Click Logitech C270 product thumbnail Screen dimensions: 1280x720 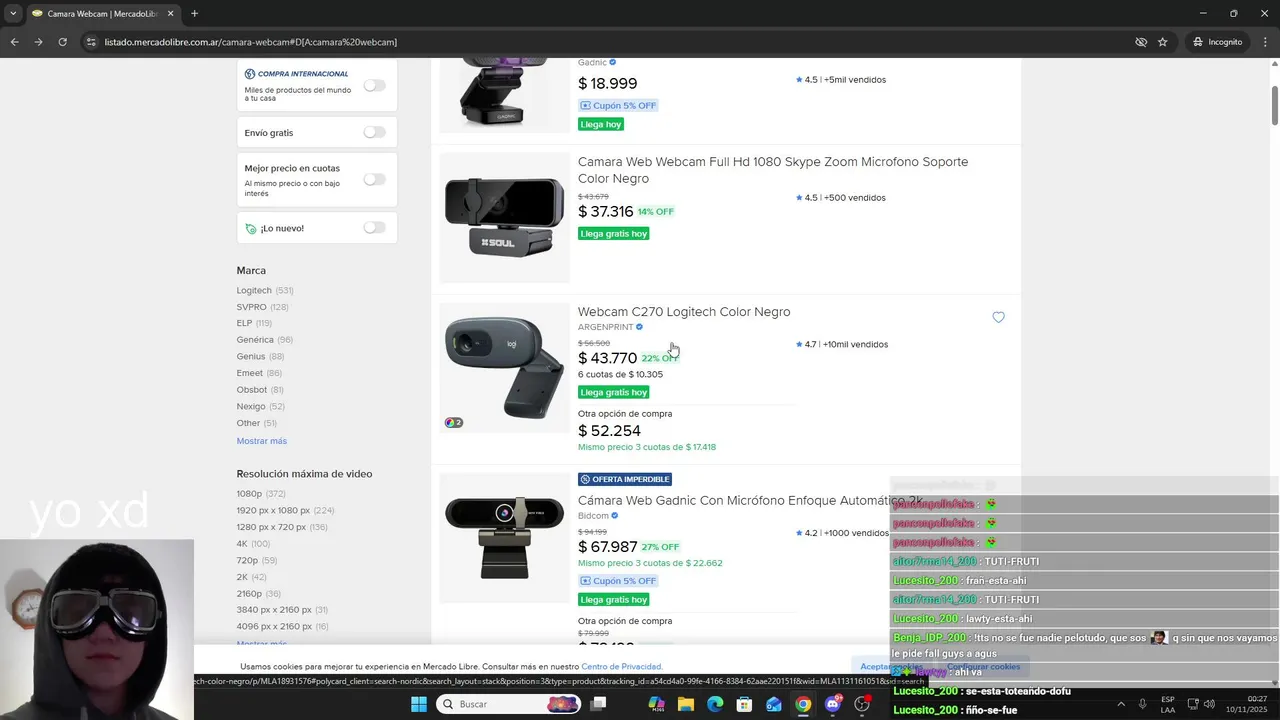pos(504,368)
